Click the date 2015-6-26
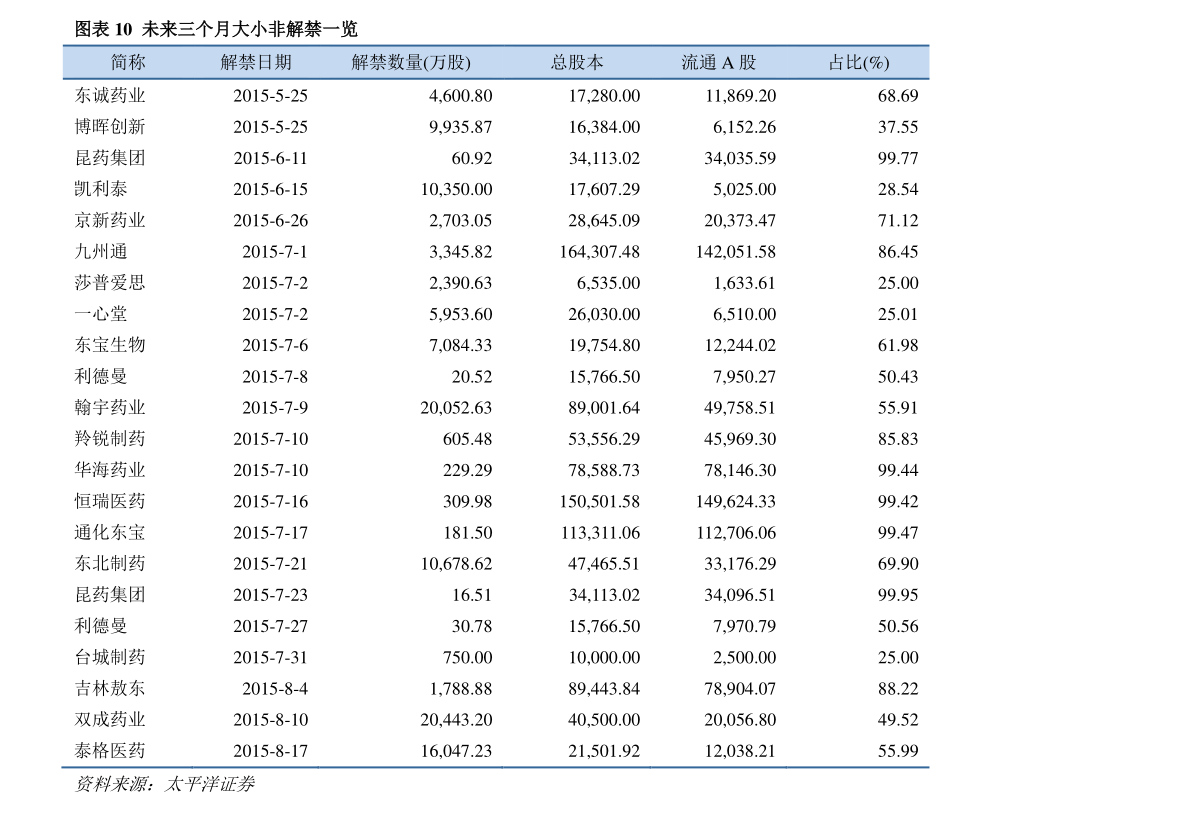This screenshot has height=813, width=1191. [270, 220]
